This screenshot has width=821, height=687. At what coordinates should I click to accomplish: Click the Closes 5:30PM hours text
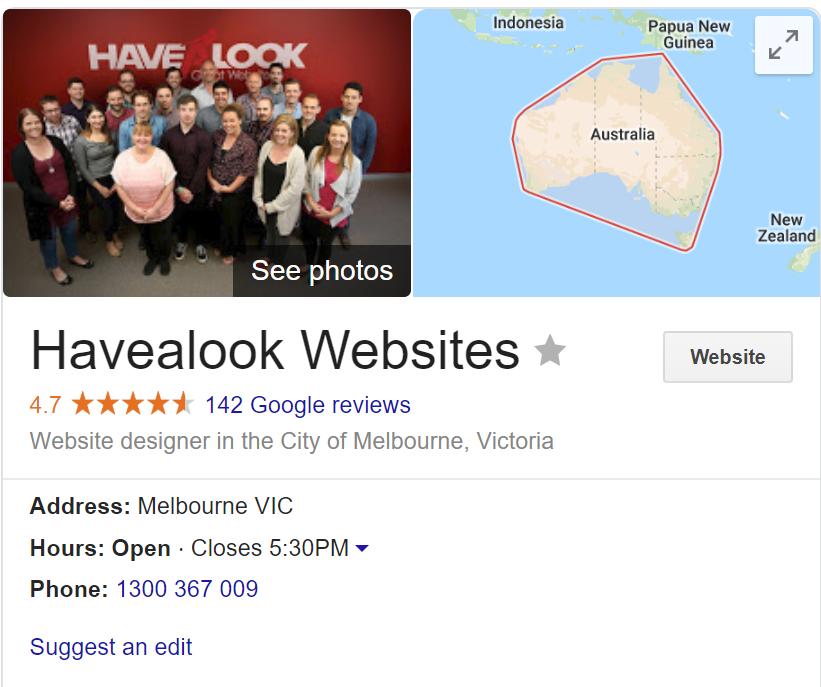click(x=270, y=548)
